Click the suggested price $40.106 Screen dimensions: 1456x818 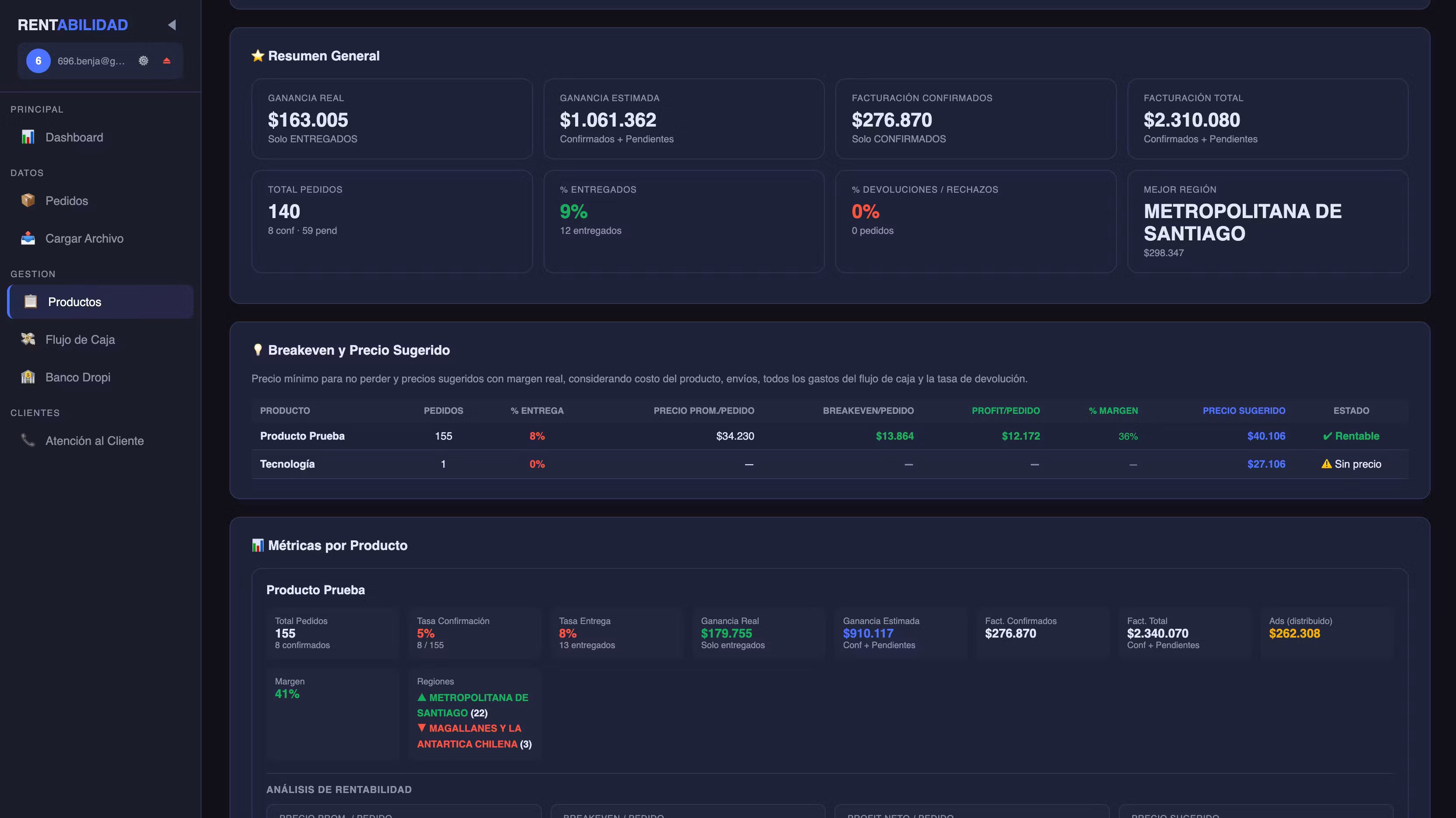coord(1266,436)
